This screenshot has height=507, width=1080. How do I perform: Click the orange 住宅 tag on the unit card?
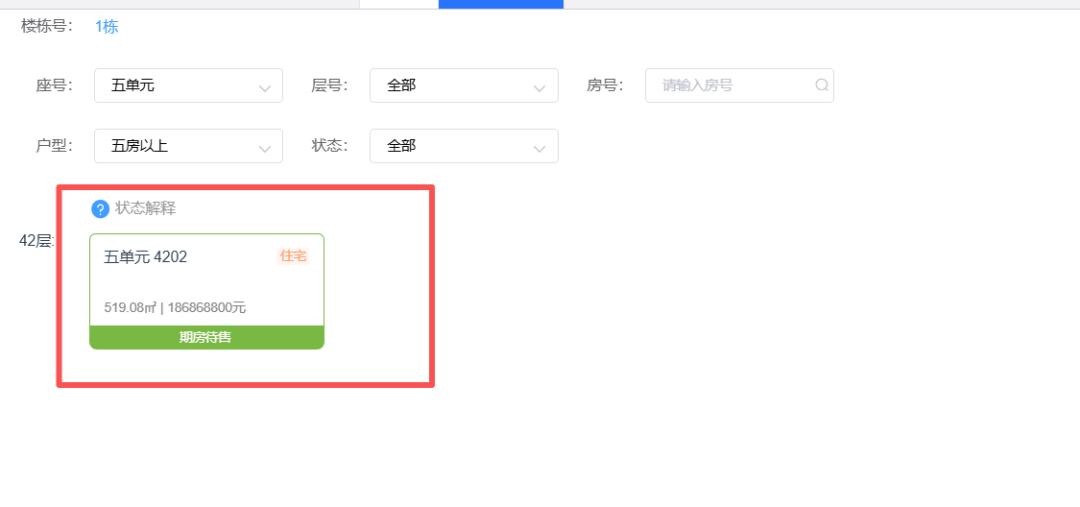[293, 257]
